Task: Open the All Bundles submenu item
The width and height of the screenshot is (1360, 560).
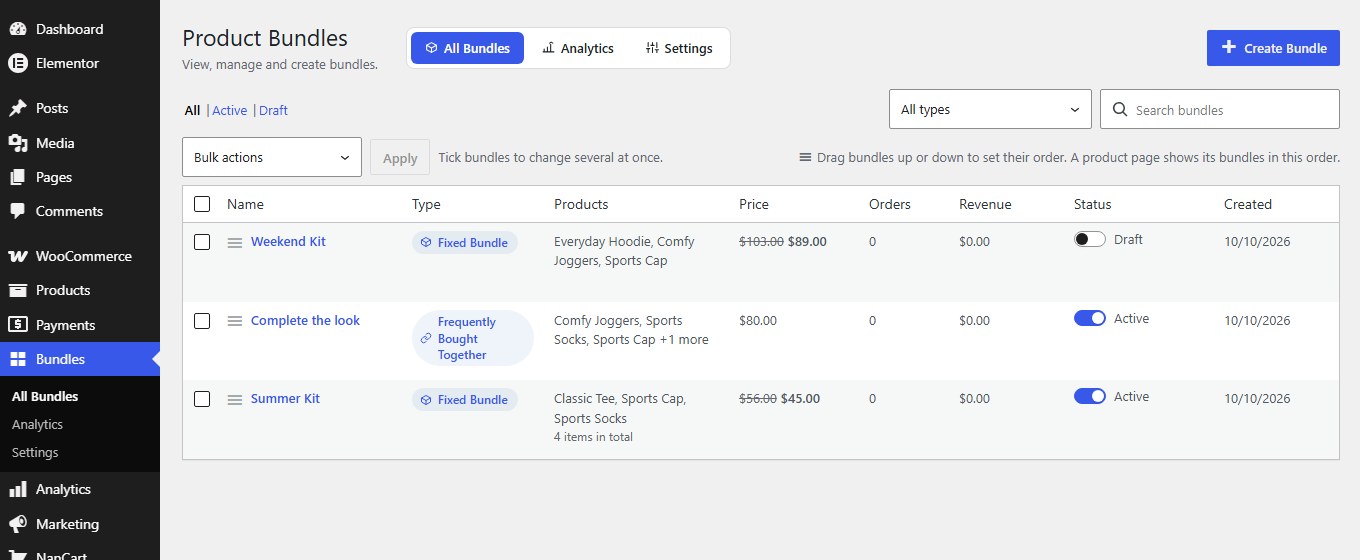Action: click(x=45, y=396)
